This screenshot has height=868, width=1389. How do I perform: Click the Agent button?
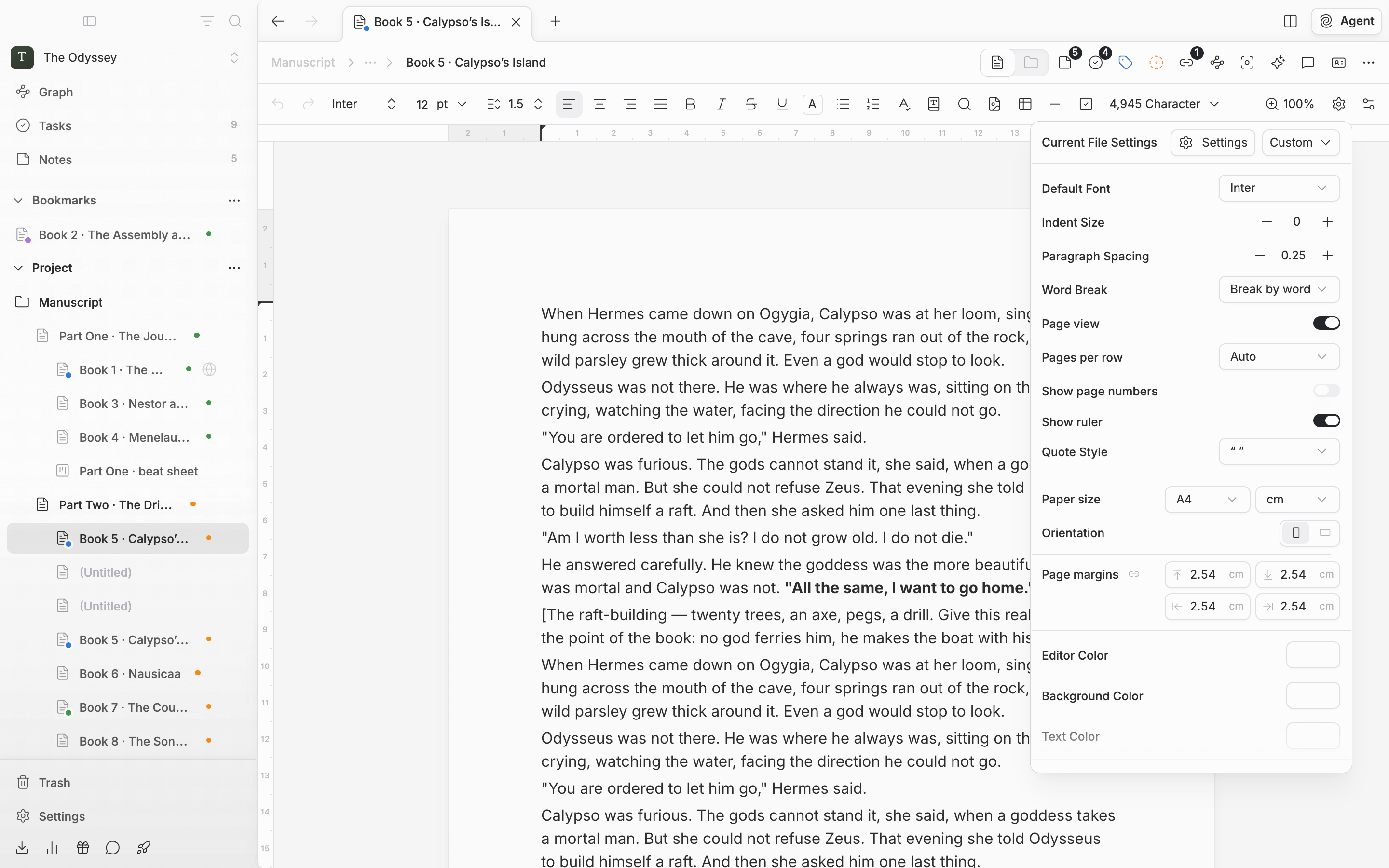(1346, 21)
